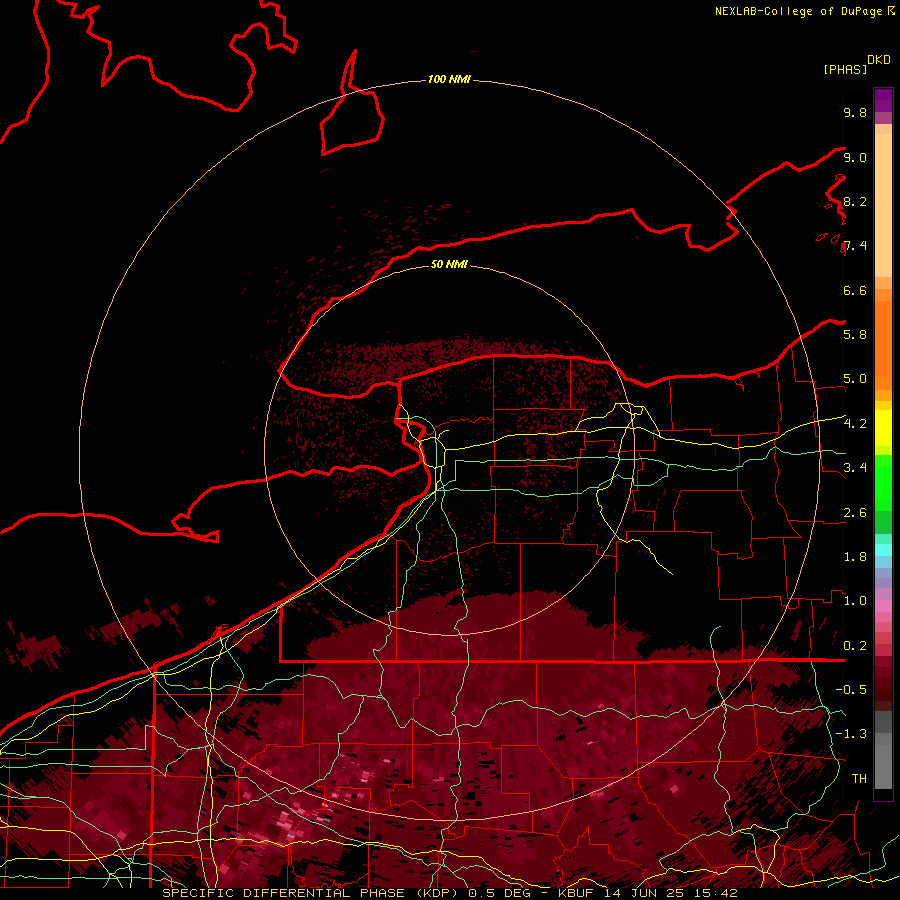900x900 pixels.
Task: Click the 50 NMI range ring label
Action: click(449, 264)
